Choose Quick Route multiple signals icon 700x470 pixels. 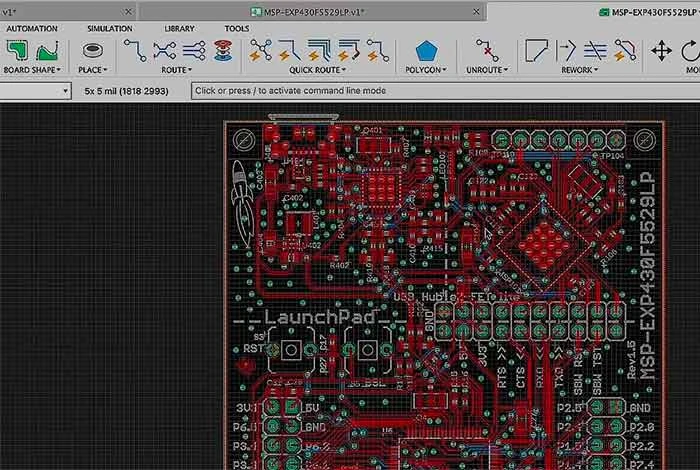click(x=319, y=50)
